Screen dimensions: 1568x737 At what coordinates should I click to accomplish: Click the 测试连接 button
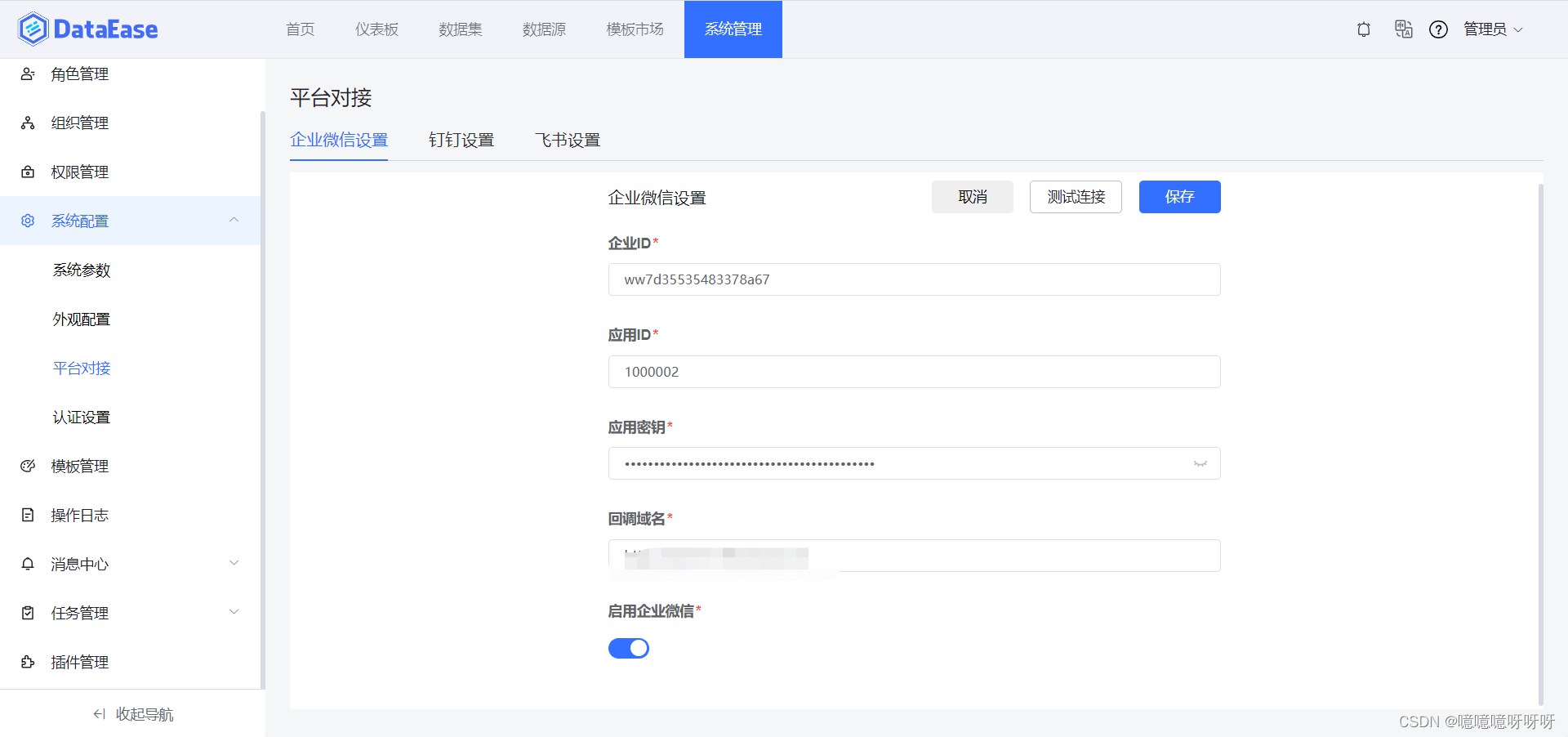click(x=1076, y=197)
